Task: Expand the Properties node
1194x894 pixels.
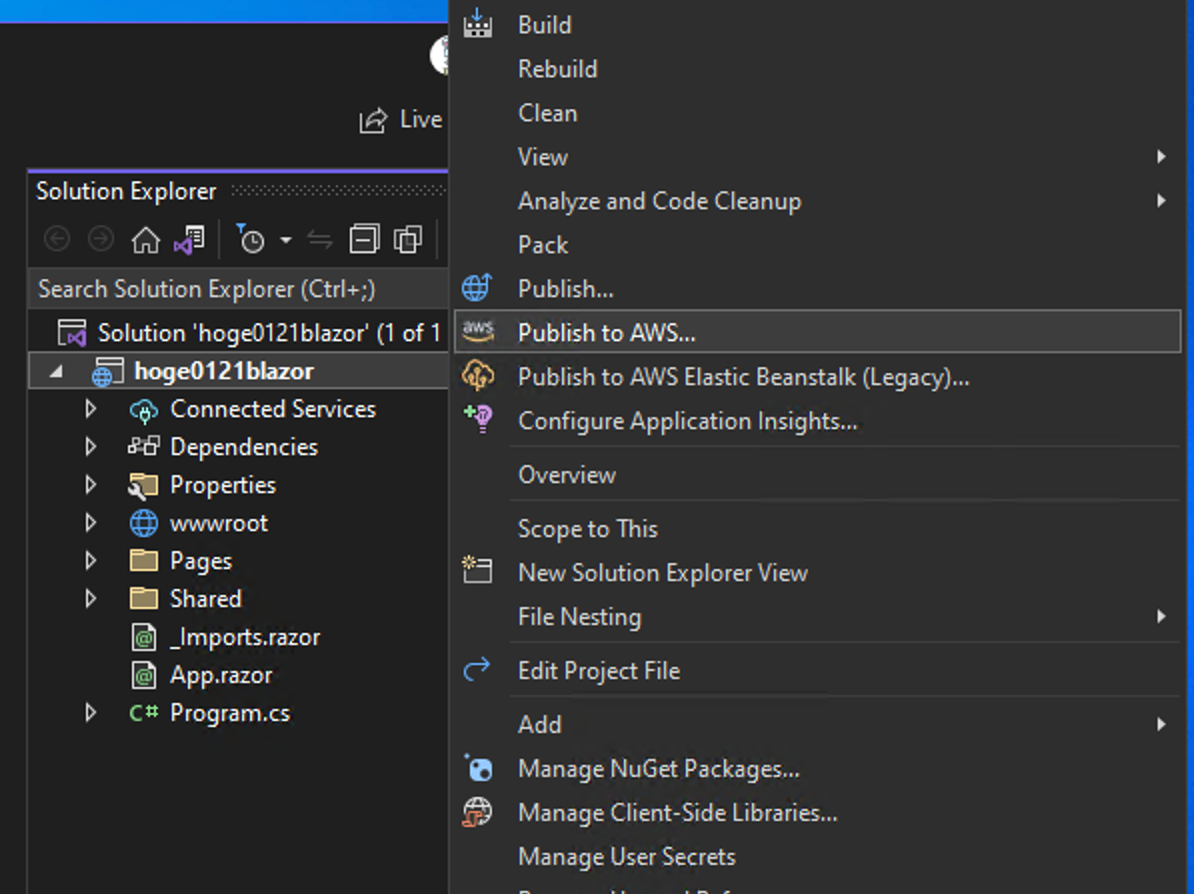Action: tap(91, 484)
